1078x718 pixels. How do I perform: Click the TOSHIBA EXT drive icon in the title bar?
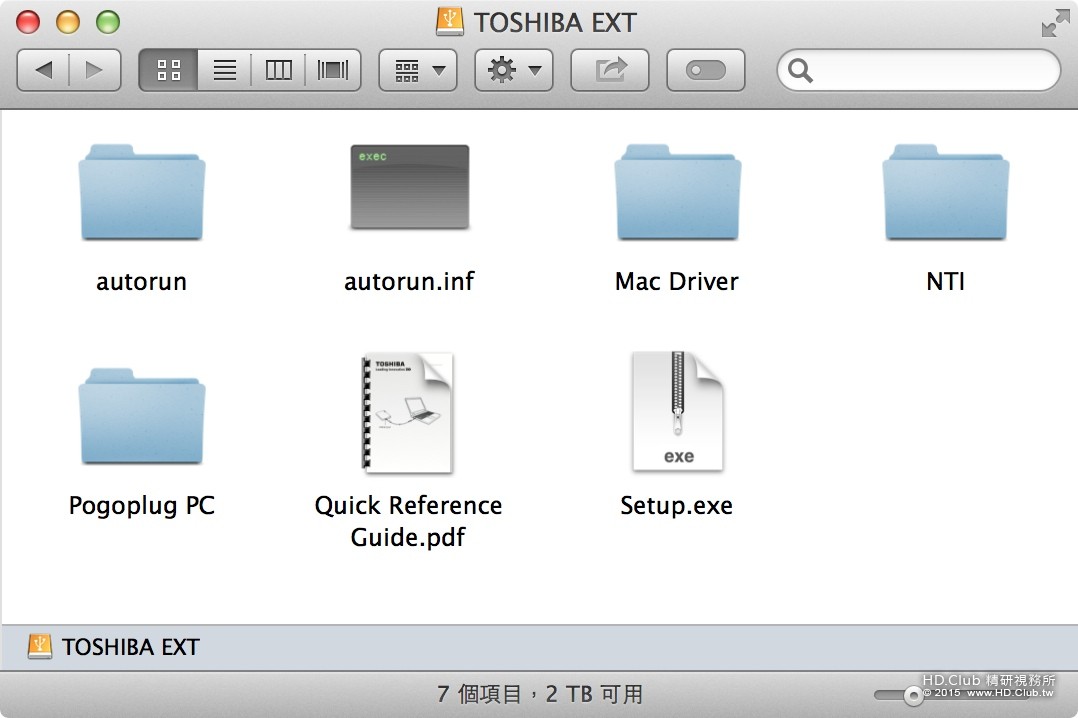coord(450,21)
